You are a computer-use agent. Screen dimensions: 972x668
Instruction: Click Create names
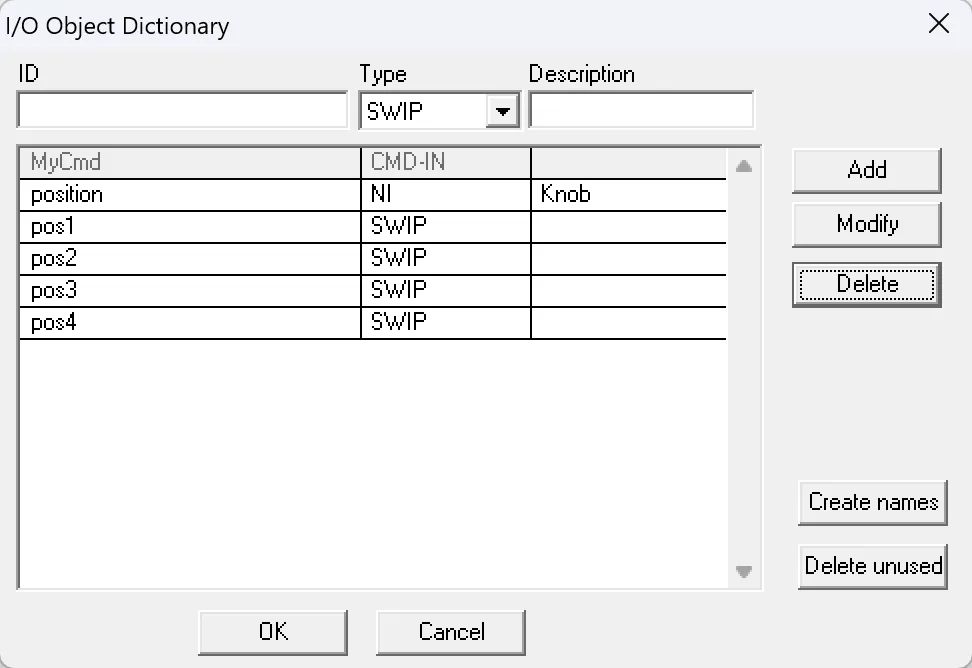872,503
